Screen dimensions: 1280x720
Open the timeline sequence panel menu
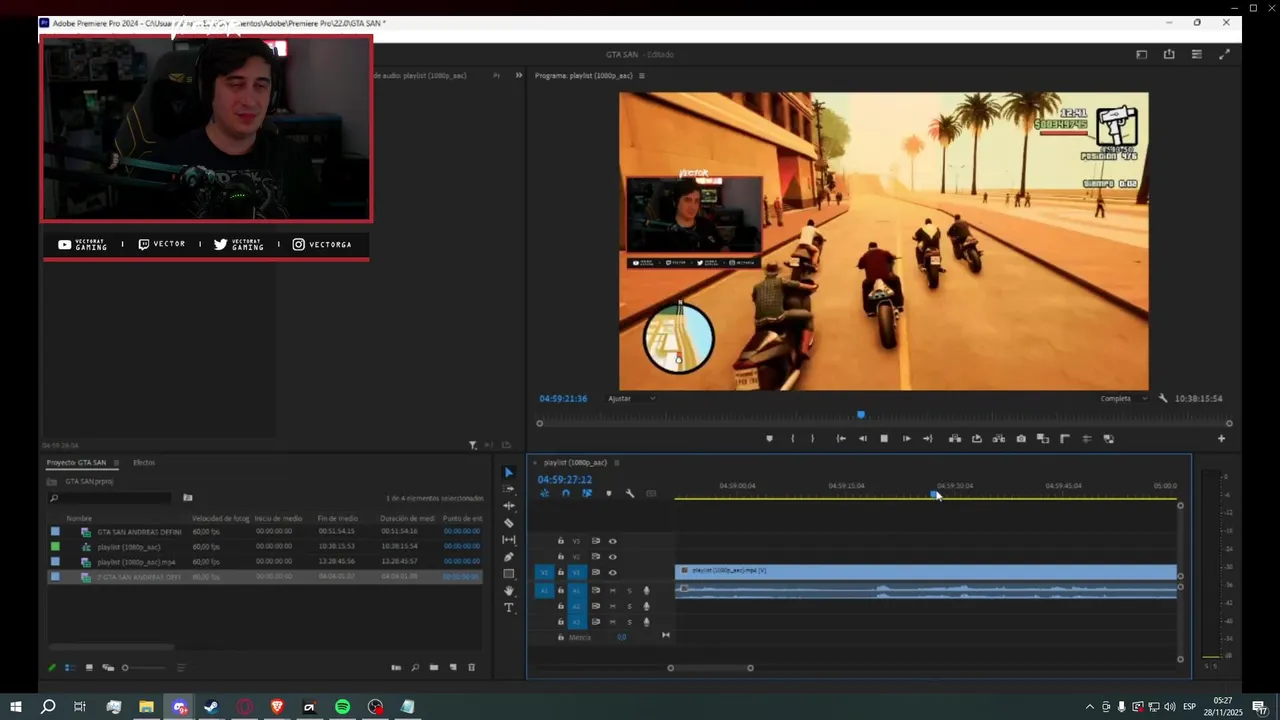(x=617, y=463)
